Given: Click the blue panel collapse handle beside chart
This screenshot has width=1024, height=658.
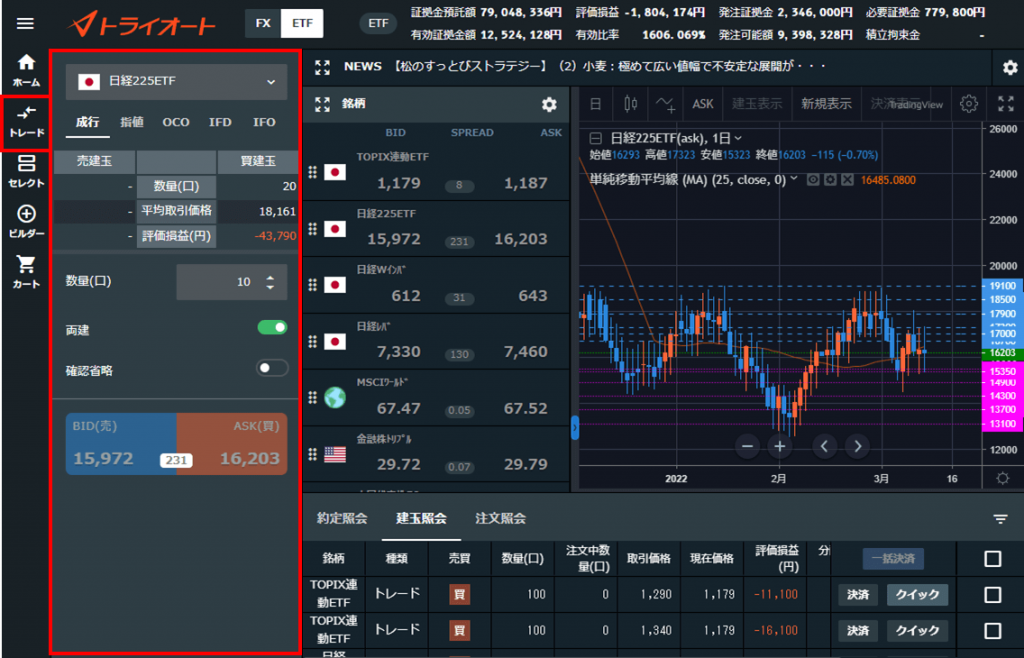Looking at the screenshot, I should (x=575, y=428).
